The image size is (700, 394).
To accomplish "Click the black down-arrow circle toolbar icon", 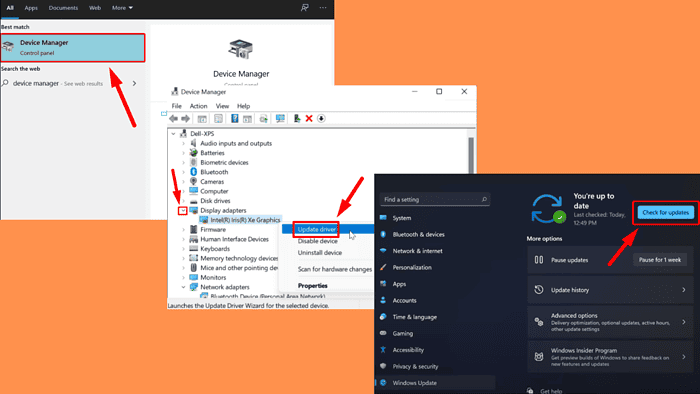I will [321, 118].
